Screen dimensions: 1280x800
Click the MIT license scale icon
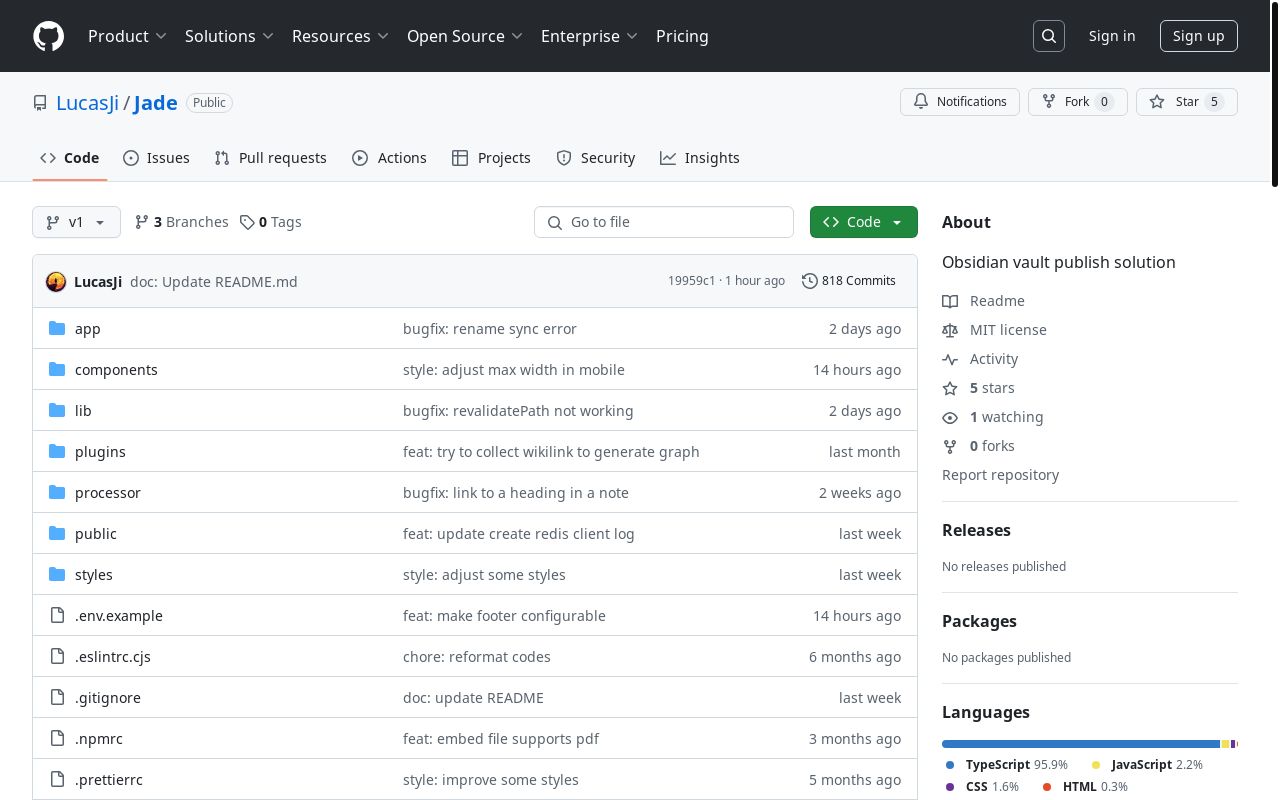click(950, 330)
